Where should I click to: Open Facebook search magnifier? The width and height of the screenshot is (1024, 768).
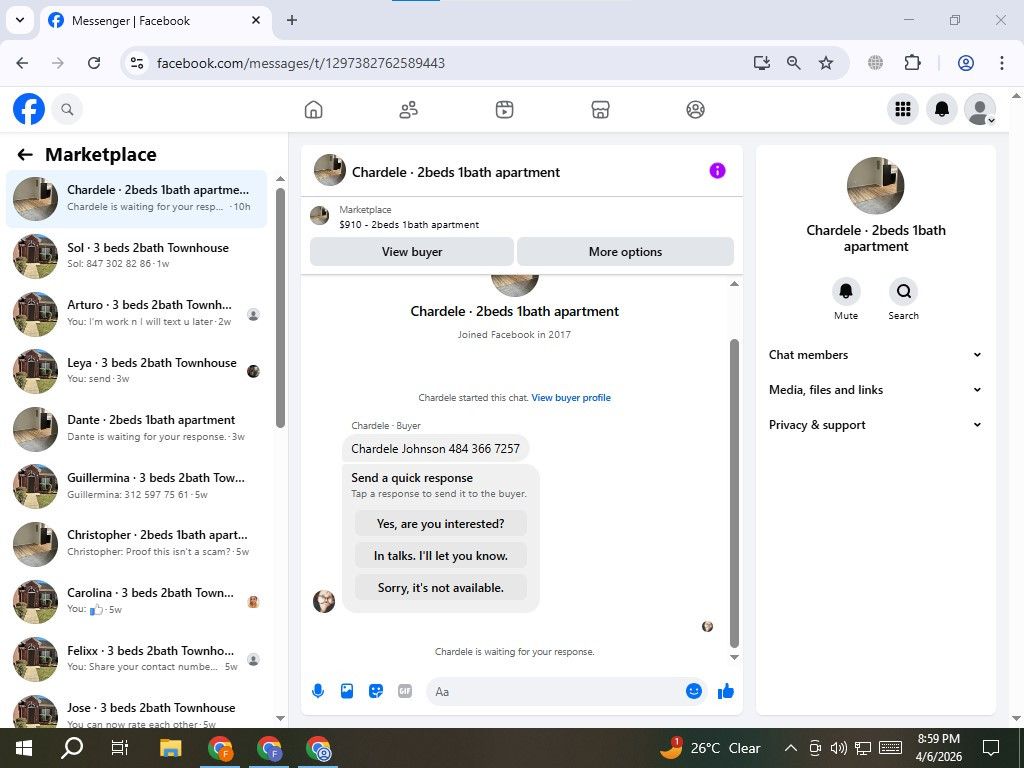(x=67, y=109)
